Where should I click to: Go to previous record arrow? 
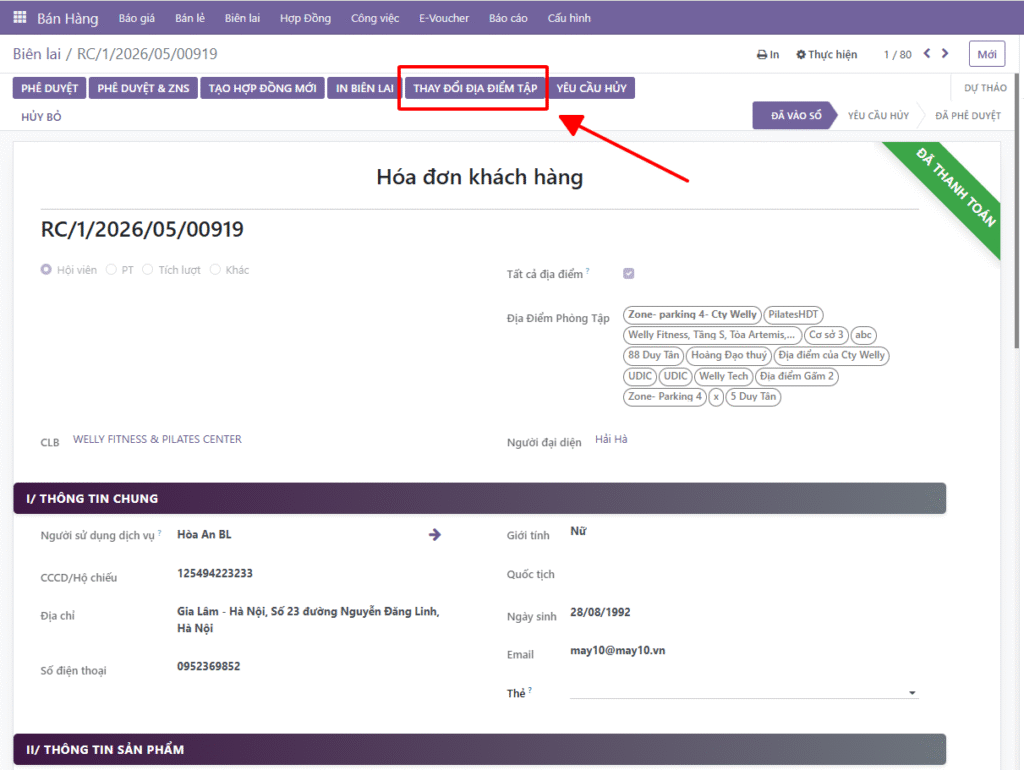(x=927, y=54)
